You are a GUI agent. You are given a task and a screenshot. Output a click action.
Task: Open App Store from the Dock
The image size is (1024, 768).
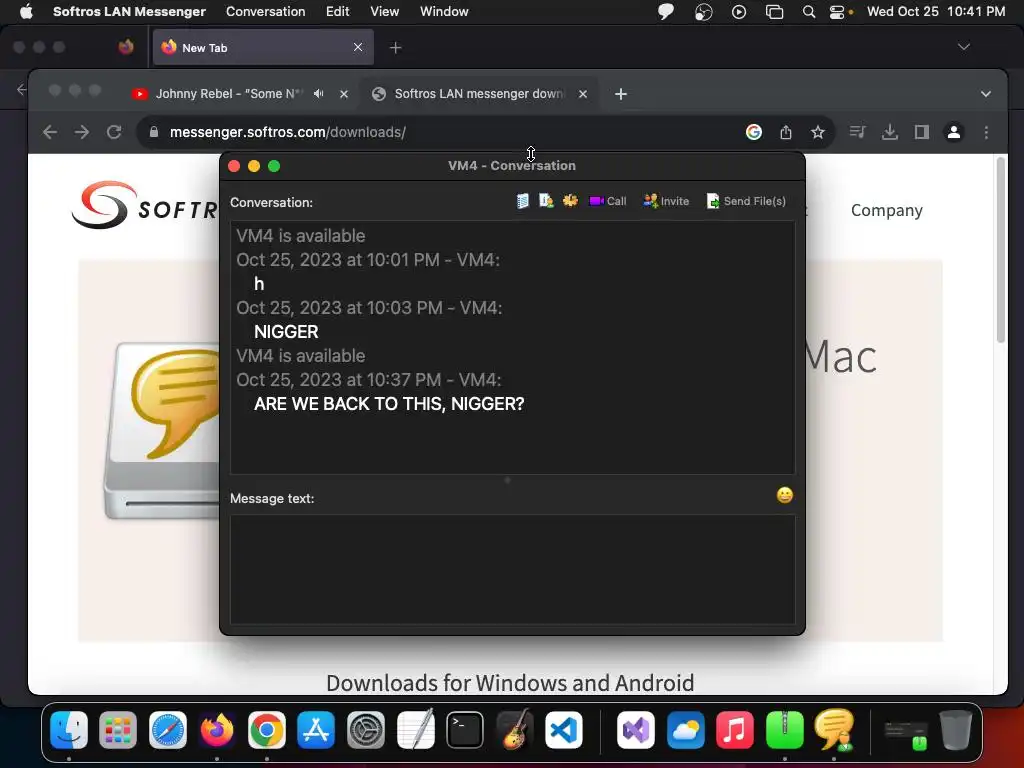316,729
